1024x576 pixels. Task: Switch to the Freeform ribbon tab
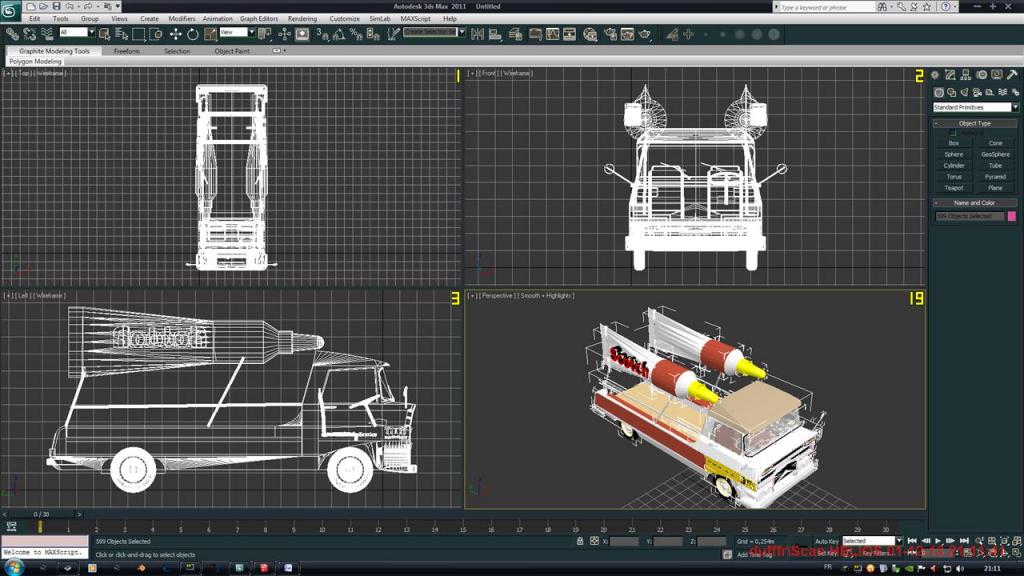coord(127,51)
